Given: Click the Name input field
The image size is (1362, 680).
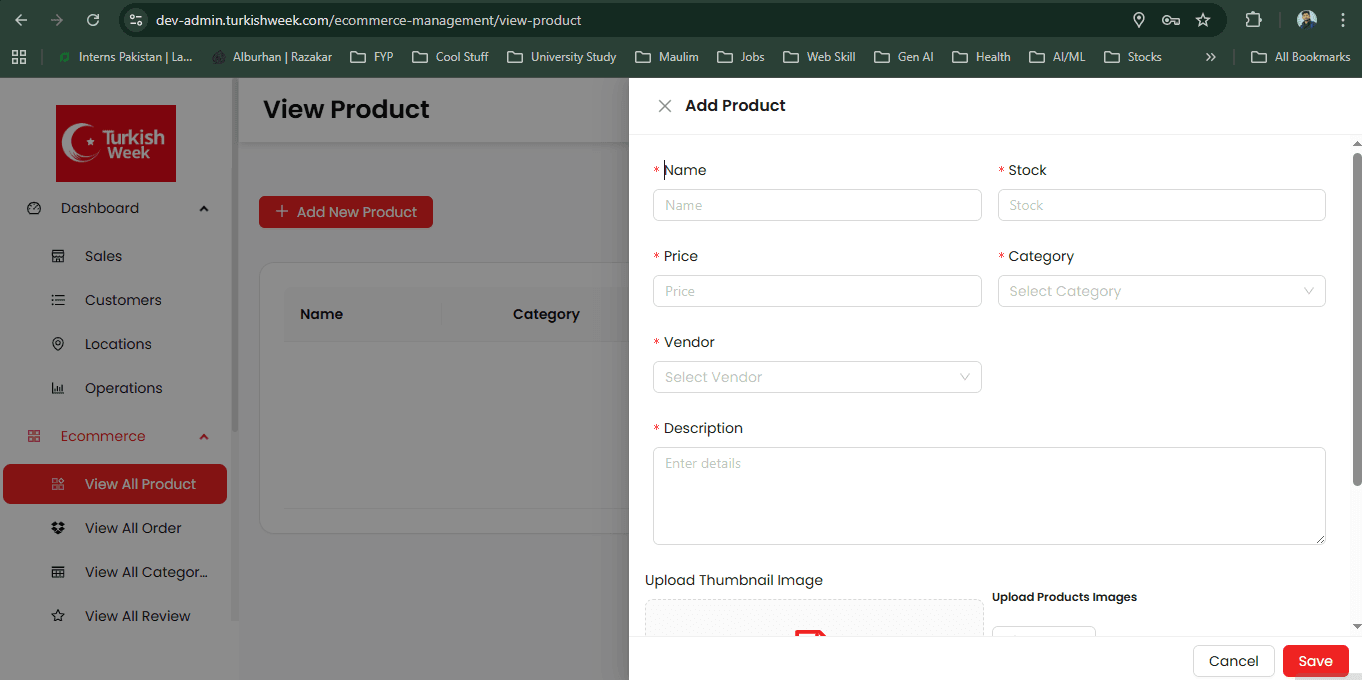Looking at the screenshot, I should point(817,205).
